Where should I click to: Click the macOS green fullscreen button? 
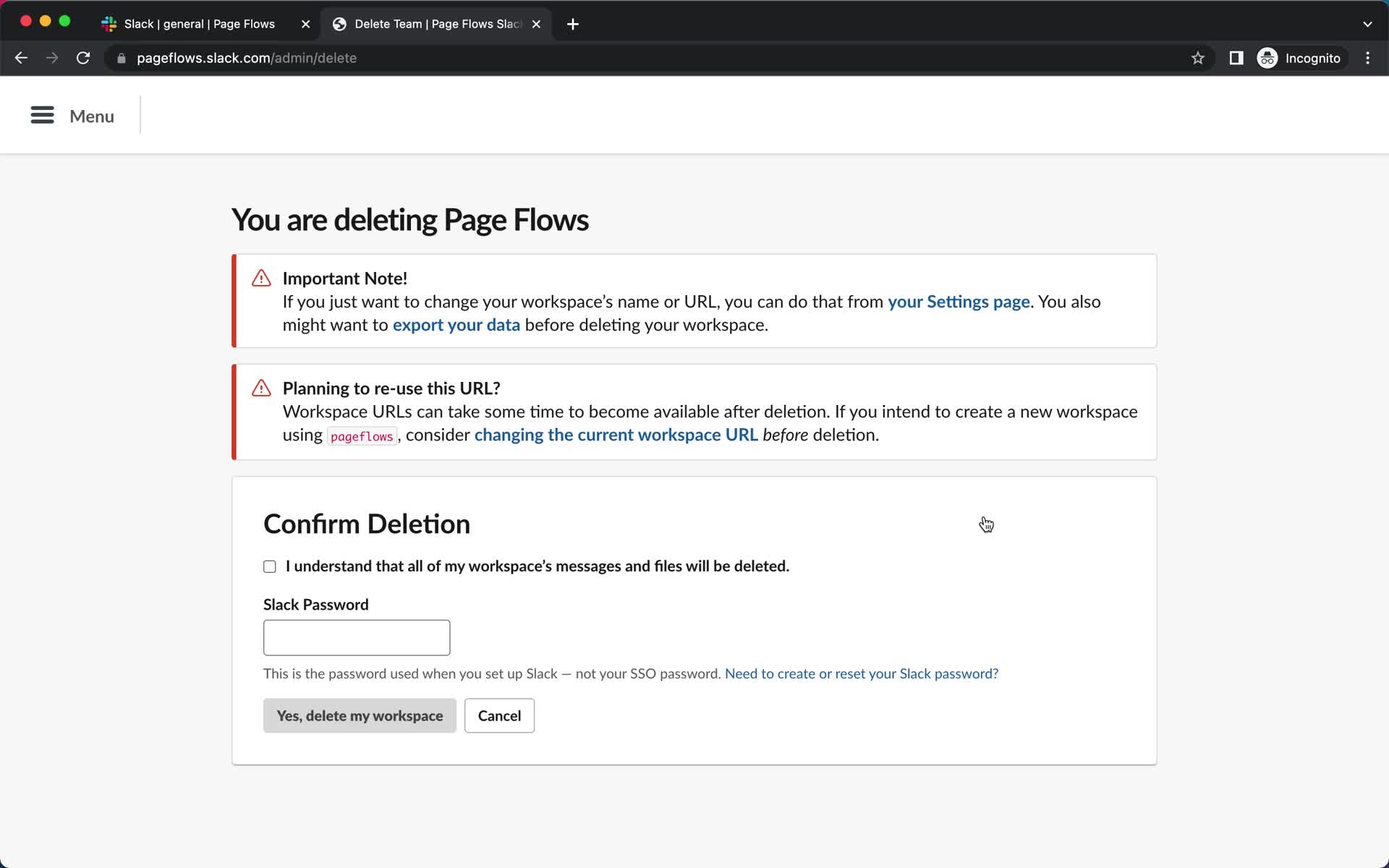pos(64,21)
